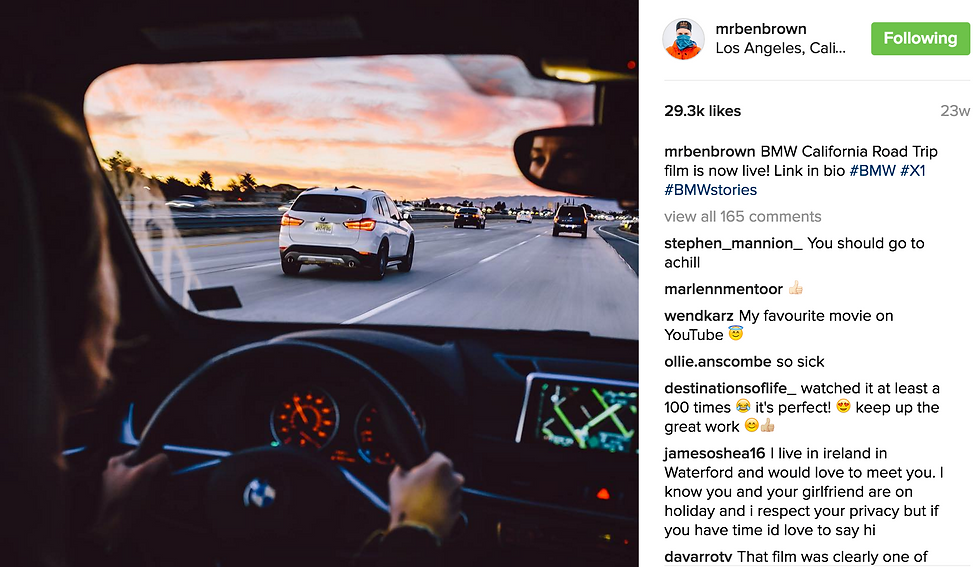Open marlennmentoor commenter profile

coord(723,289)
